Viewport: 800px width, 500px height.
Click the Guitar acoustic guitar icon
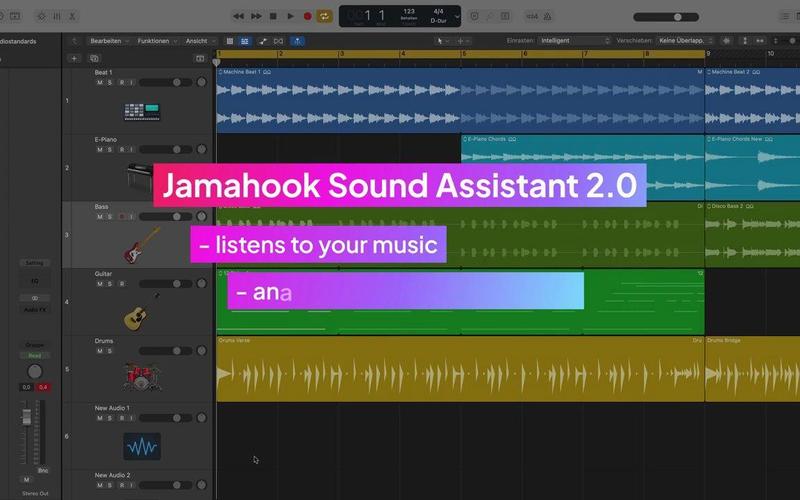pyautogui.click(x=136, y=318)
